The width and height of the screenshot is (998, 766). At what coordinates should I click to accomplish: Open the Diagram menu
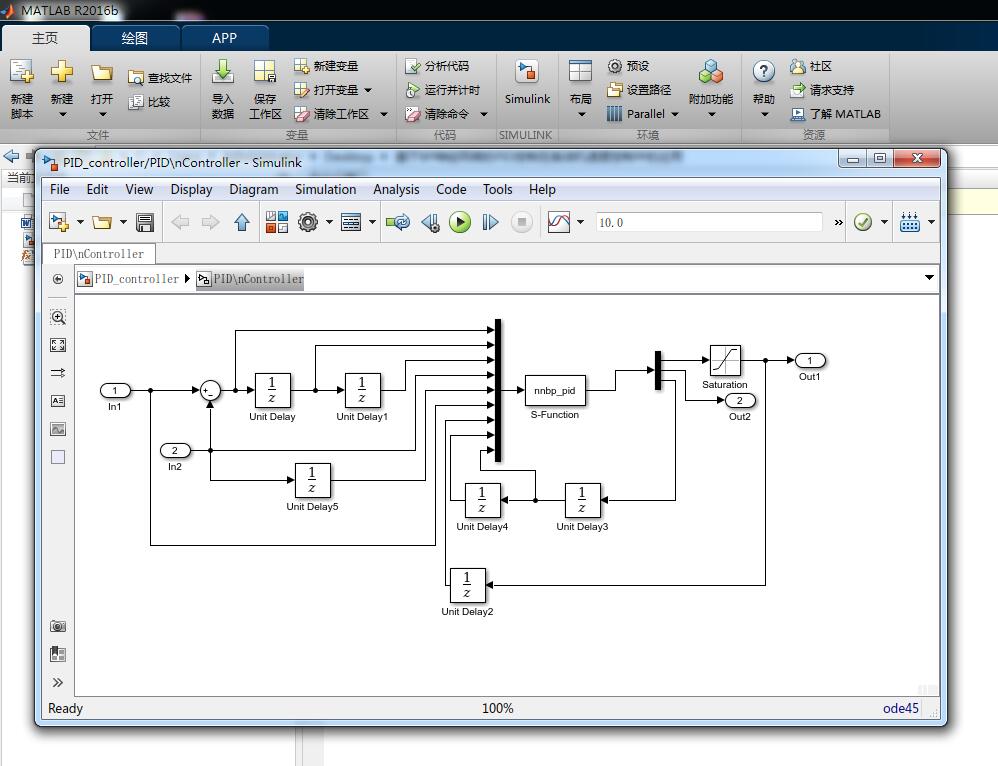point(254,189)
